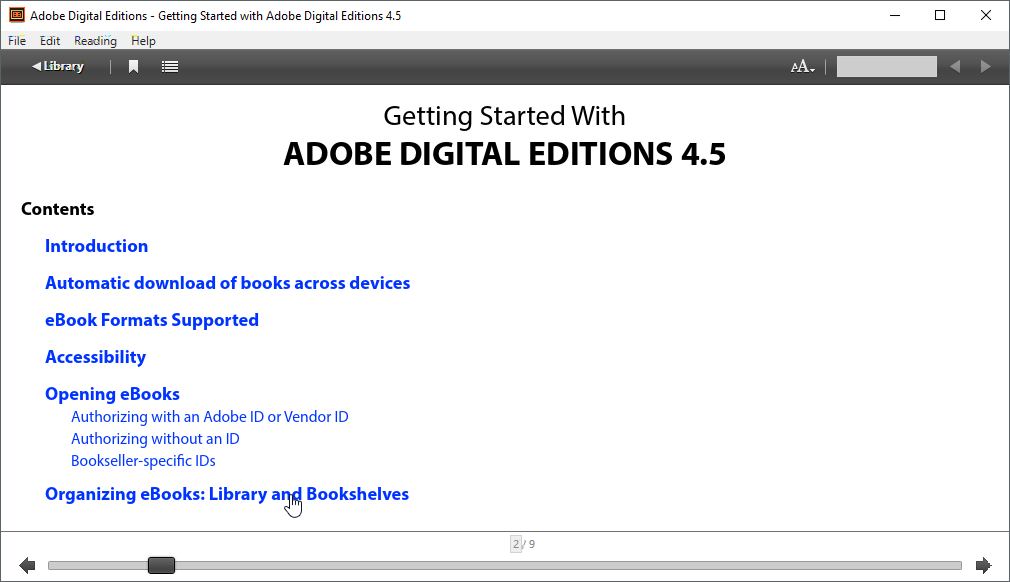Open 'Authorizing without an ID' link
1010x582 pixels.
(155, 439)
